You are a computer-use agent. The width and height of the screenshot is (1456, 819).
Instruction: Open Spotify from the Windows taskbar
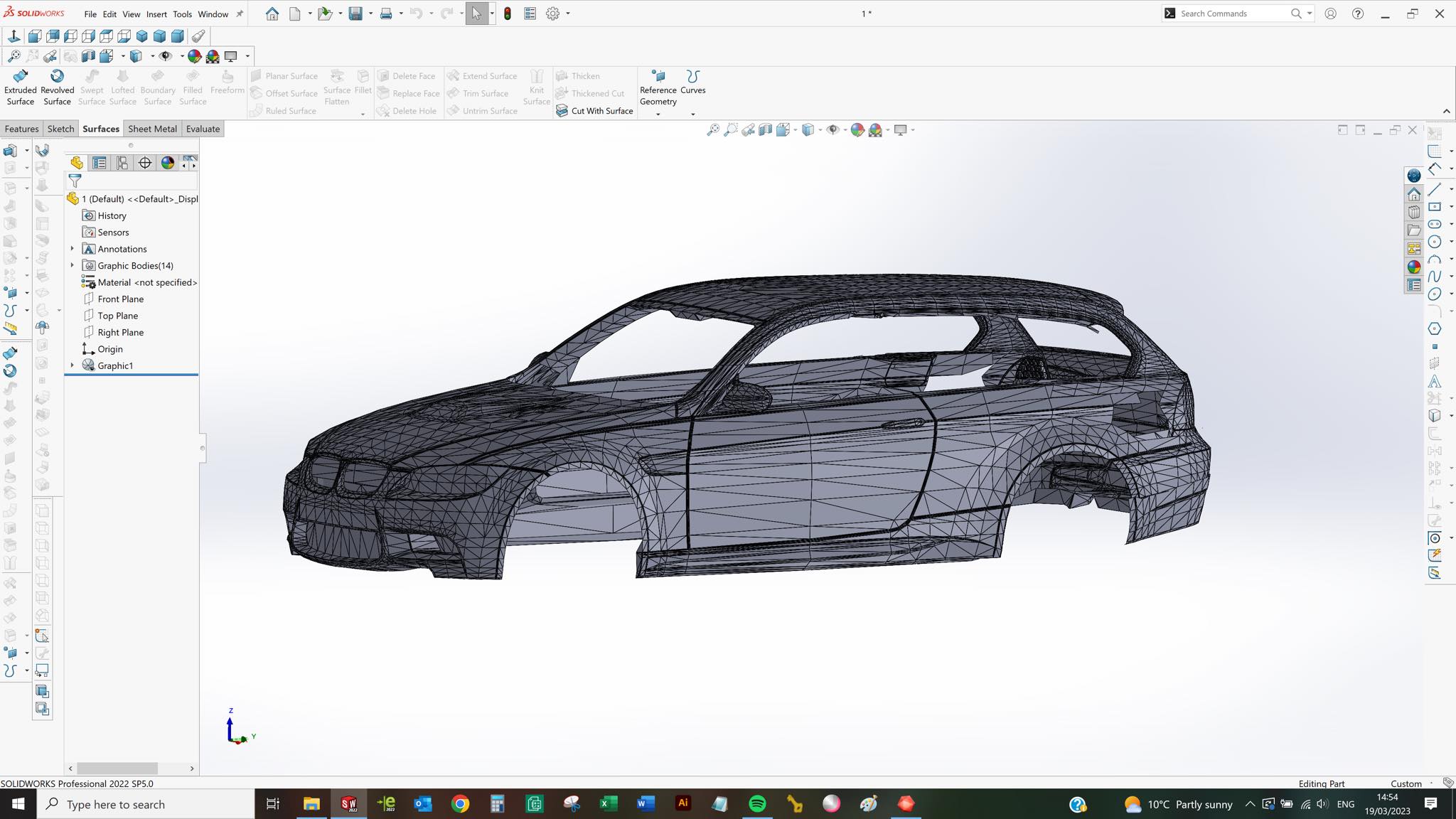[x=757, y=804]
